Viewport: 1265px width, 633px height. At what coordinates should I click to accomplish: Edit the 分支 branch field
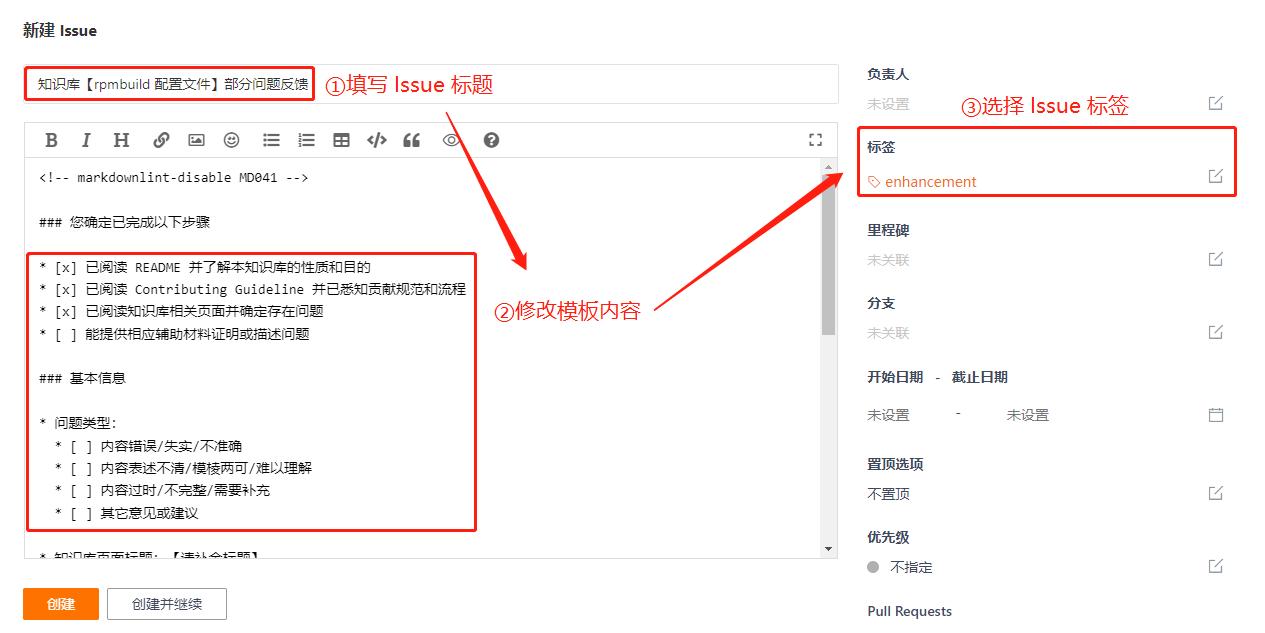[1216, 332]
